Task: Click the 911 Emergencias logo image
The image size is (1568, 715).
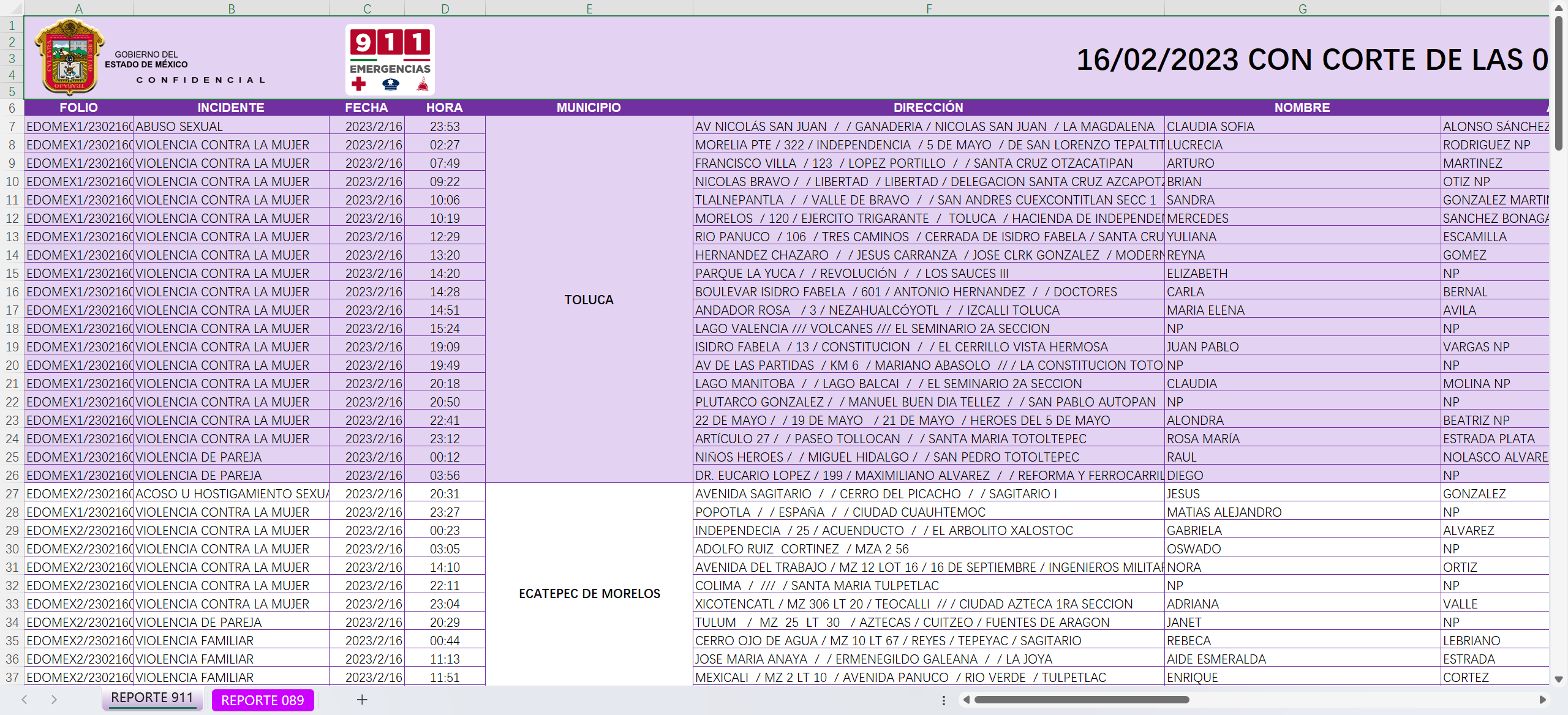Action: [390, 59]
